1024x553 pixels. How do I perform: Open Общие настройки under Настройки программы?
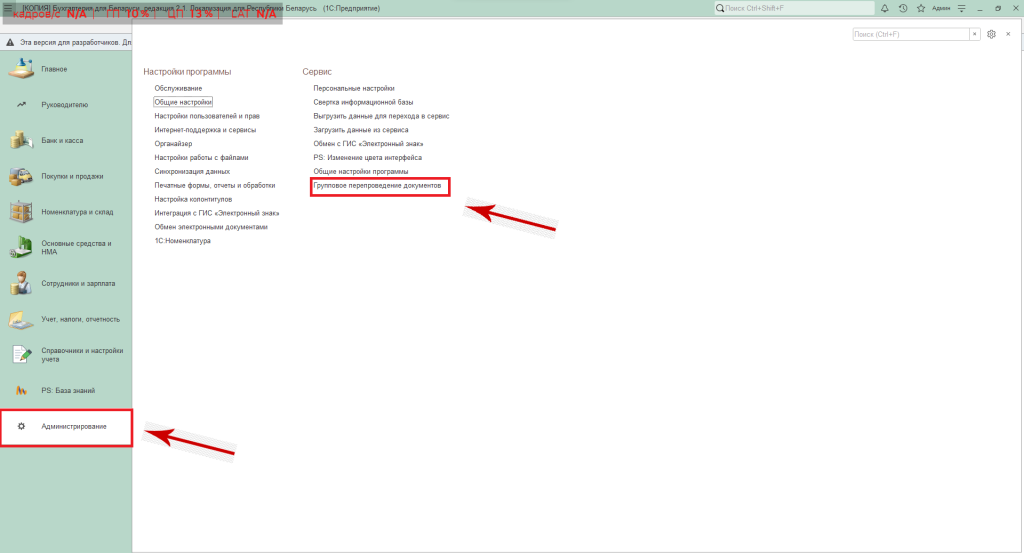pos(183,102)
